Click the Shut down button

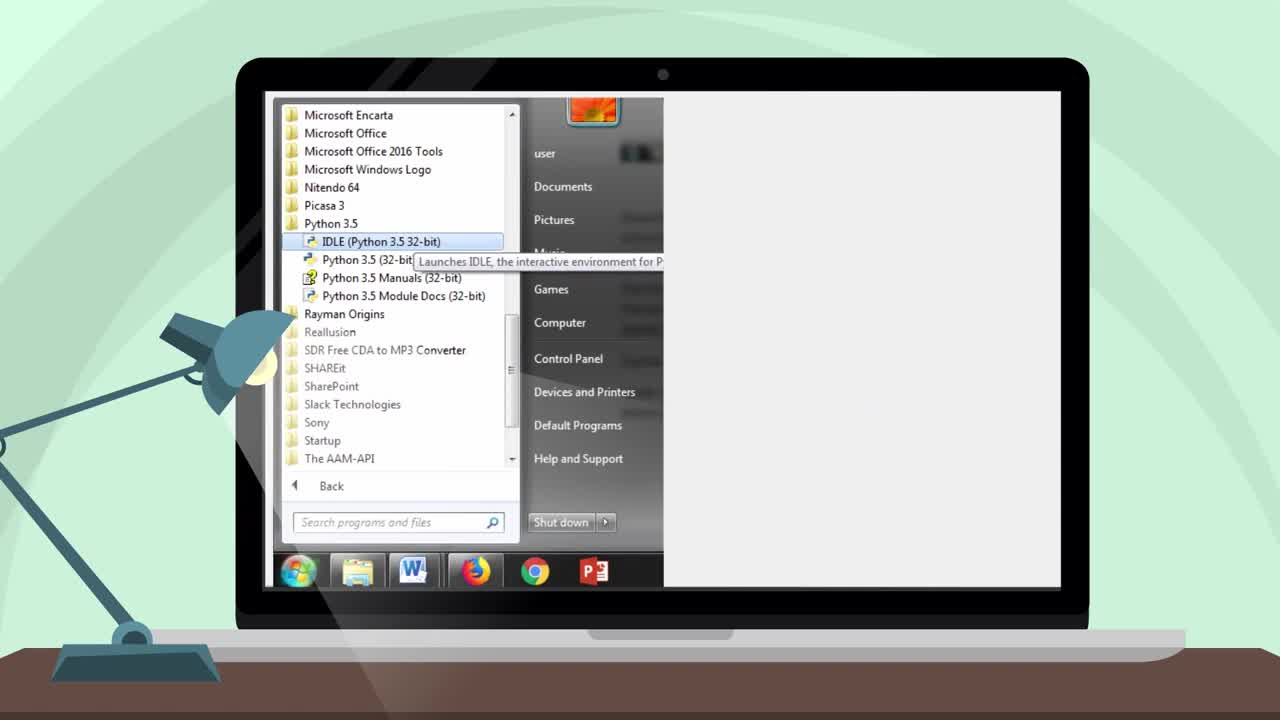561,522
